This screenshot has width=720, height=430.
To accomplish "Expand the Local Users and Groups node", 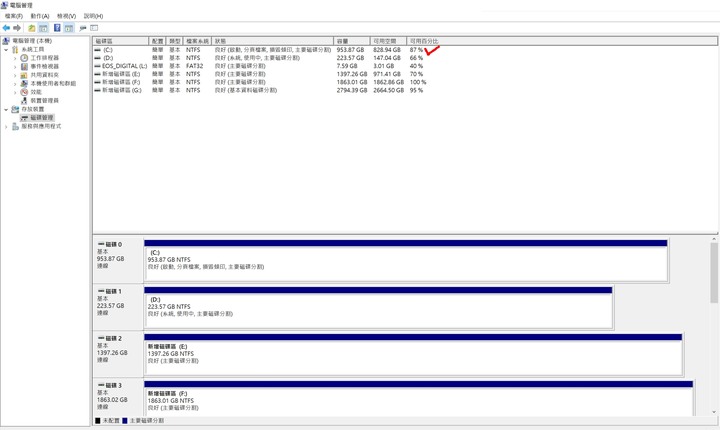I will point(15,84).
